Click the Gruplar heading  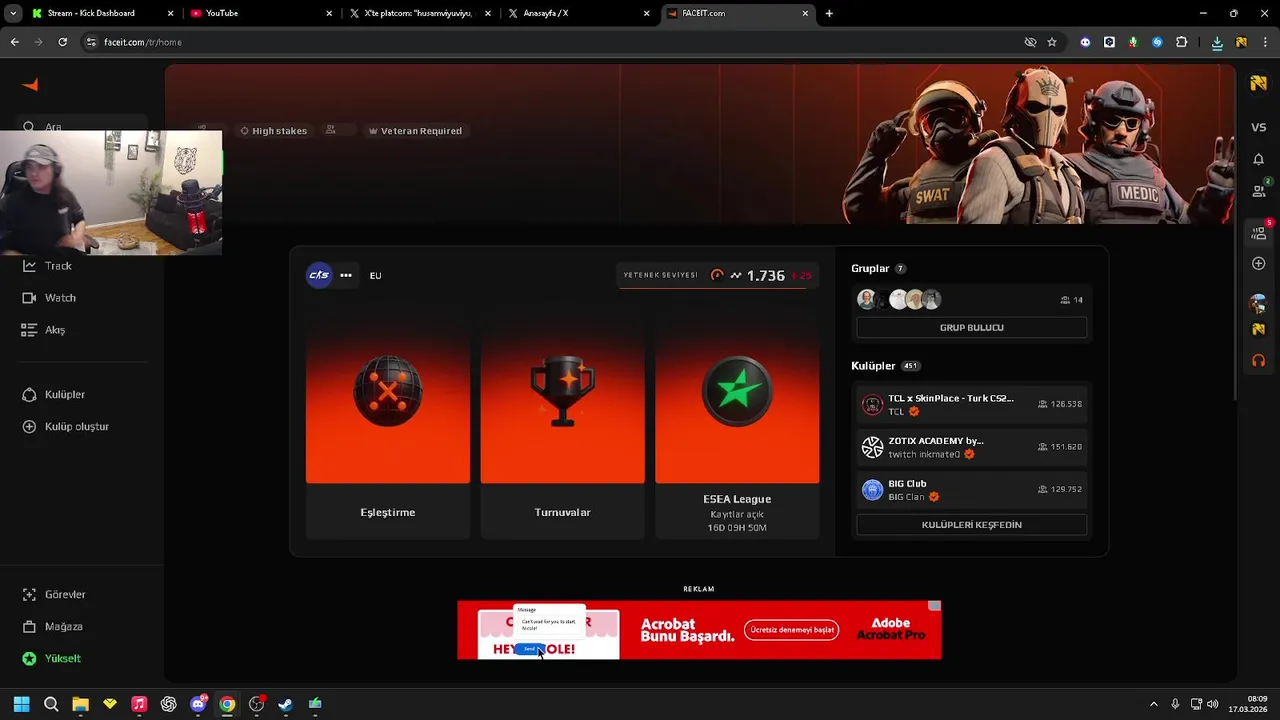pos(870,268)
